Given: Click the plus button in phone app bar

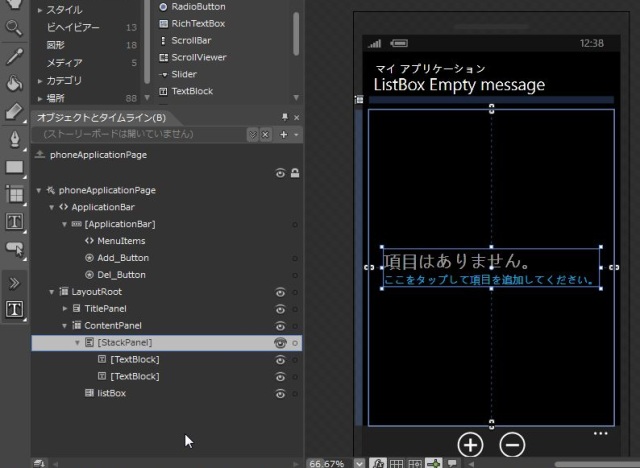Looking at the screenshot, I should tap(471, 444).
